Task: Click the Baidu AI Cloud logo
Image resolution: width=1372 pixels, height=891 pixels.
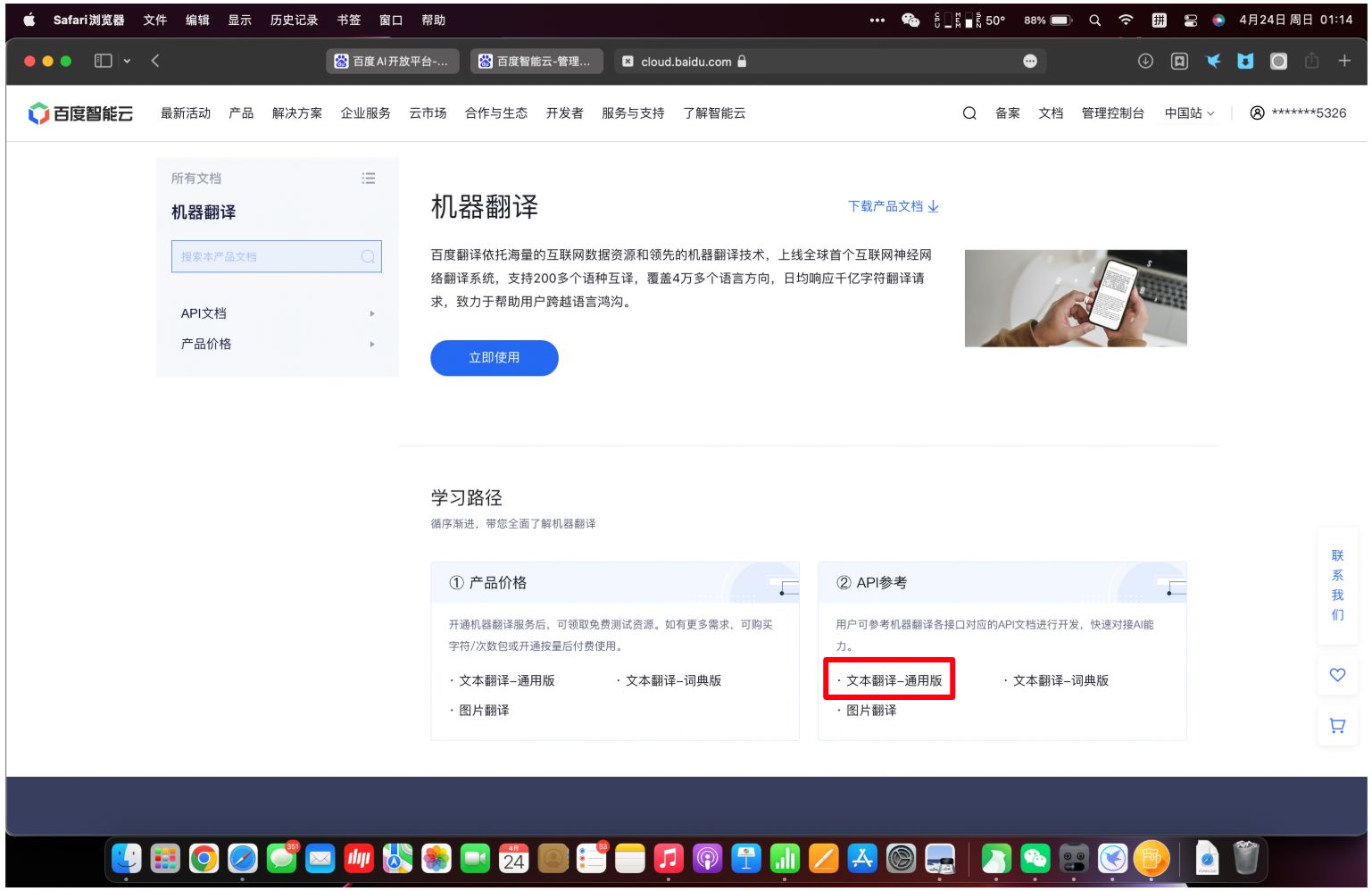Action: tap(80, 113)
